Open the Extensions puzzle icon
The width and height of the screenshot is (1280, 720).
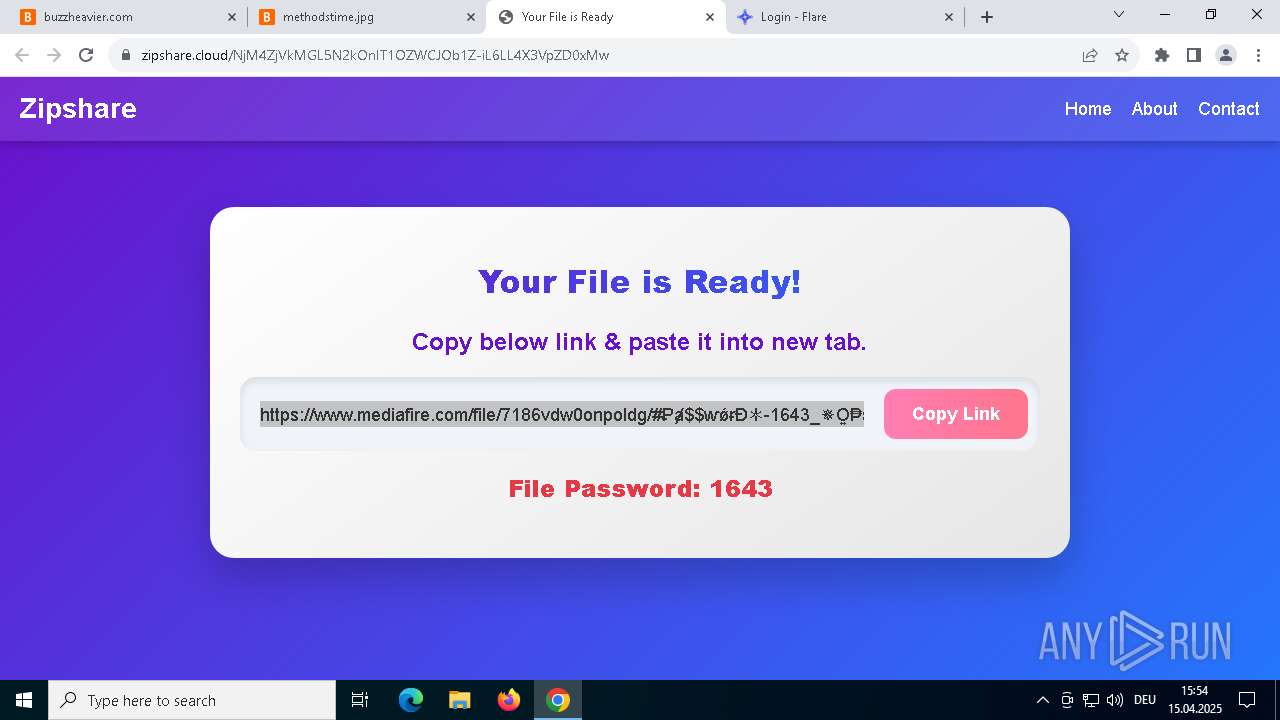1162,55
